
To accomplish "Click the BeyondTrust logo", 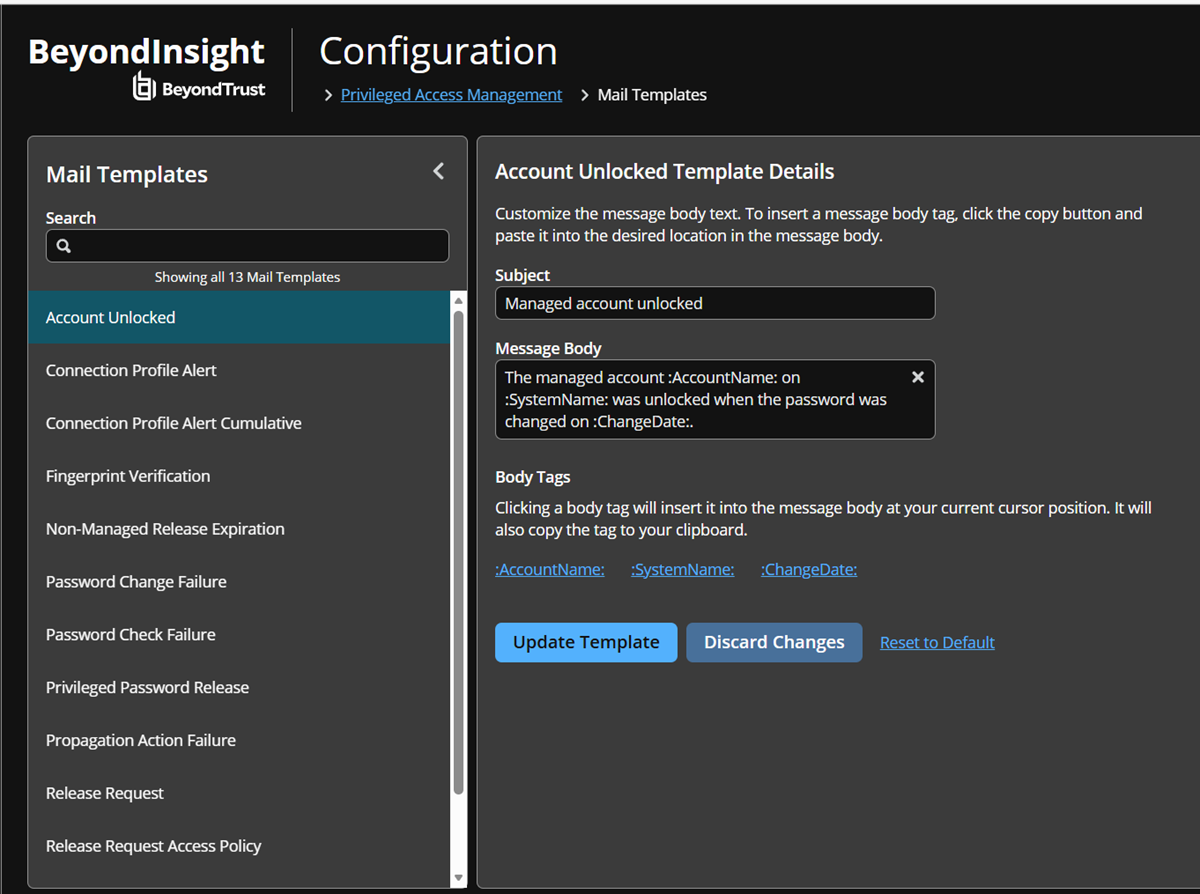I will [199, 89].
